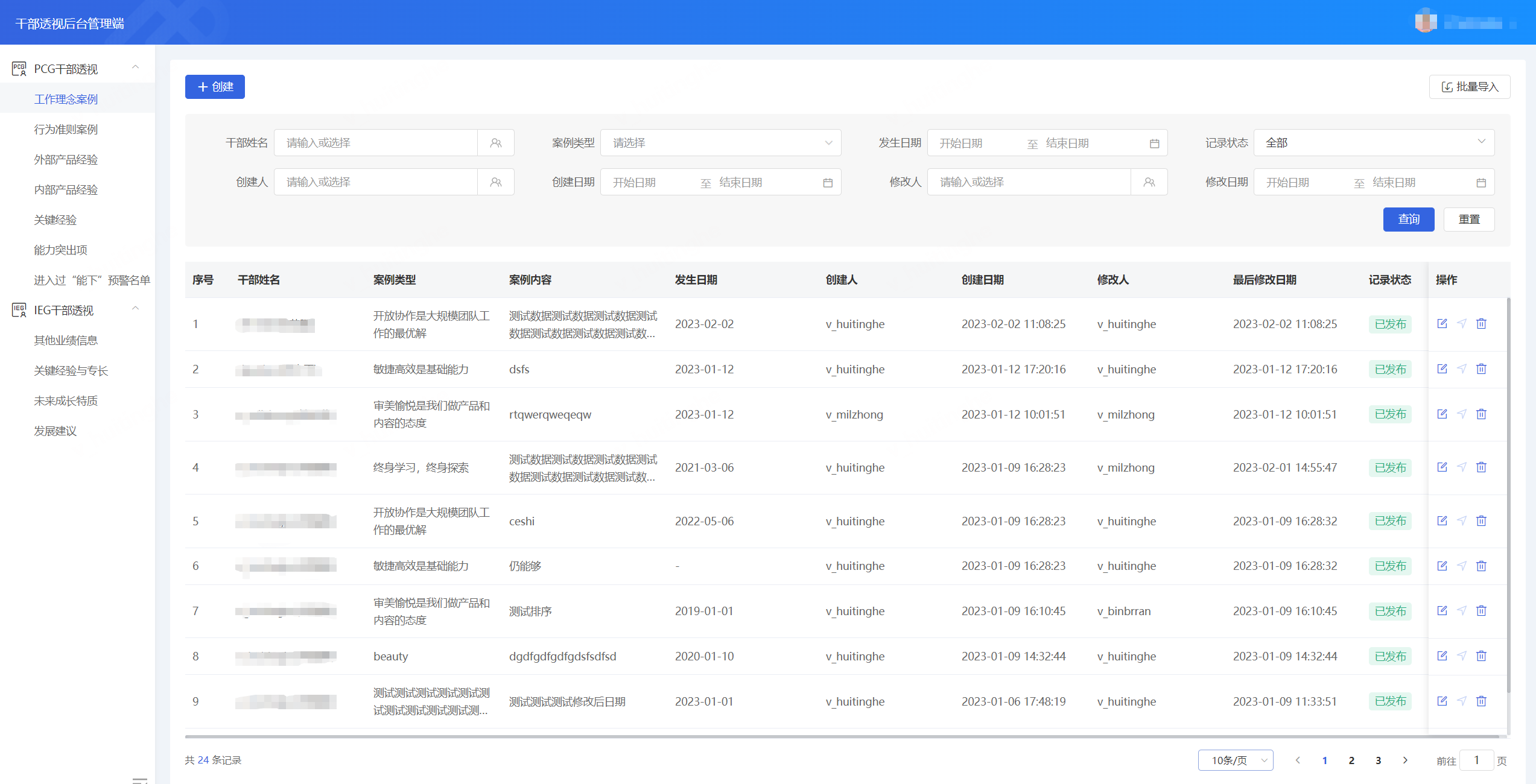Viewport: 1536px width, 784px height.
Task: Open 内部产品经验 menu item
Action: point(66,189)
